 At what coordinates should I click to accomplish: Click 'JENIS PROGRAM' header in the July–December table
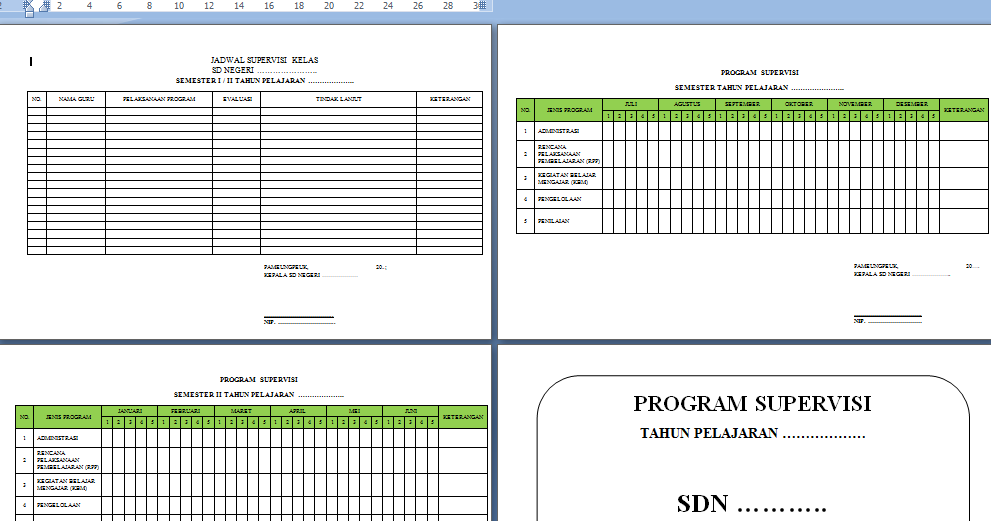[x=568, y=110]
